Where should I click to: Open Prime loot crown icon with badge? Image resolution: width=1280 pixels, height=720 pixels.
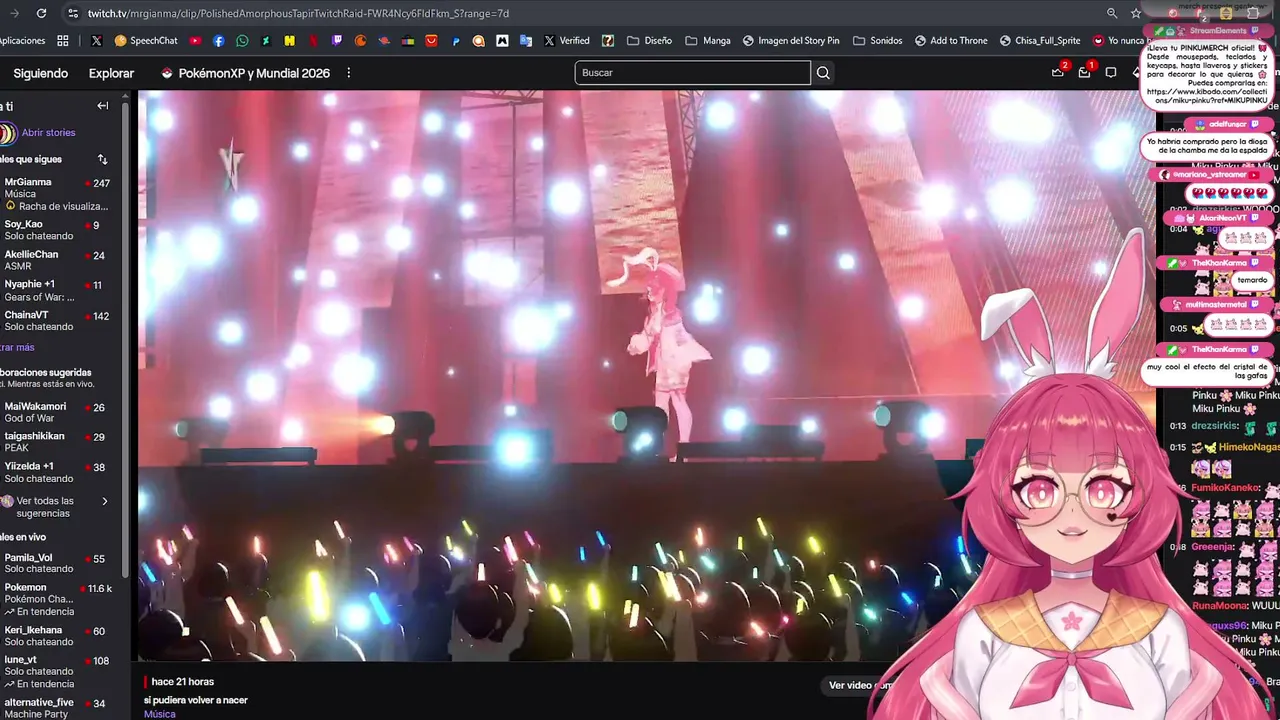pos(1058,72)
